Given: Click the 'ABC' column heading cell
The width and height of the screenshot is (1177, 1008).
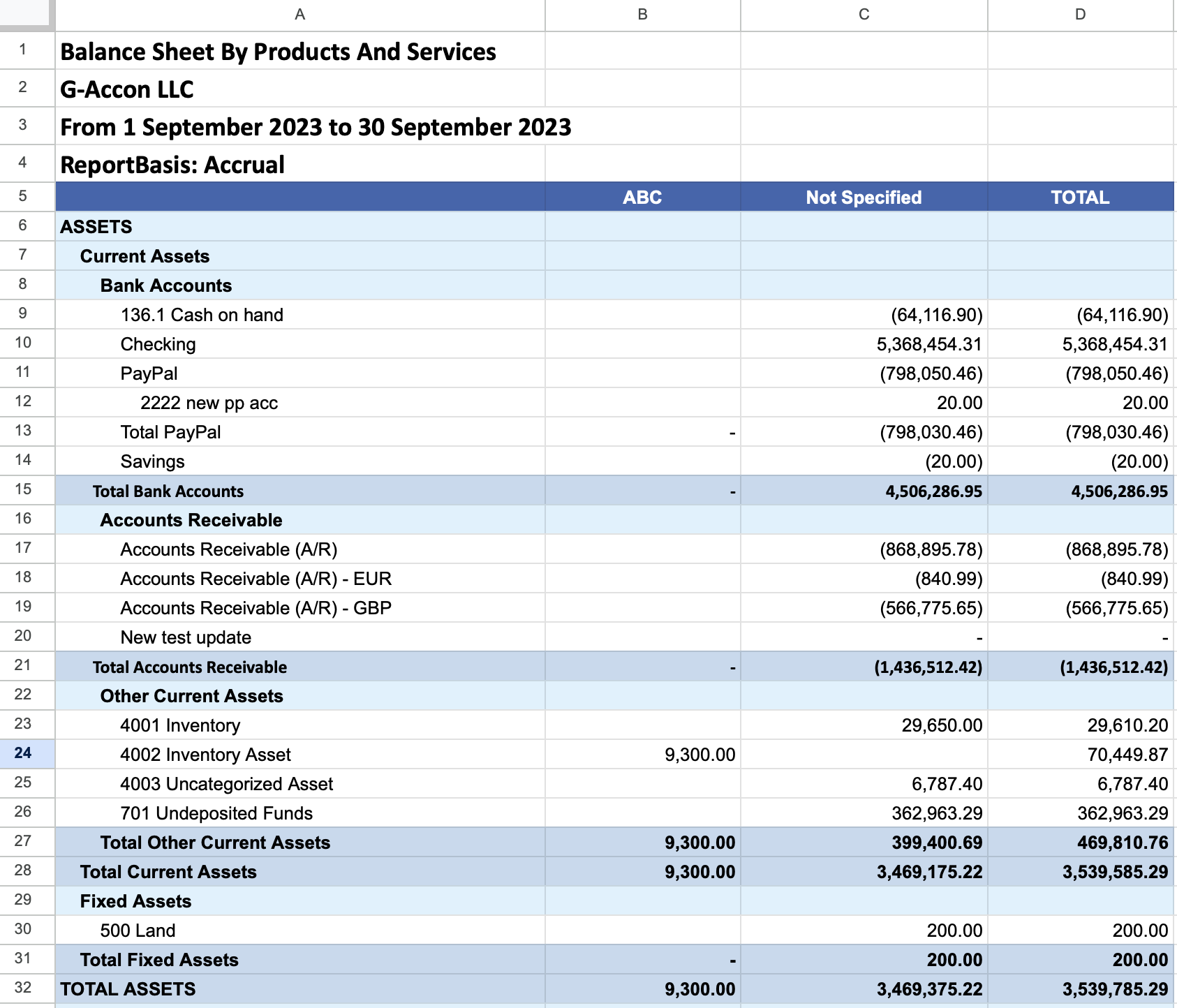Looking at the screenshot, I should coord(642,197).
